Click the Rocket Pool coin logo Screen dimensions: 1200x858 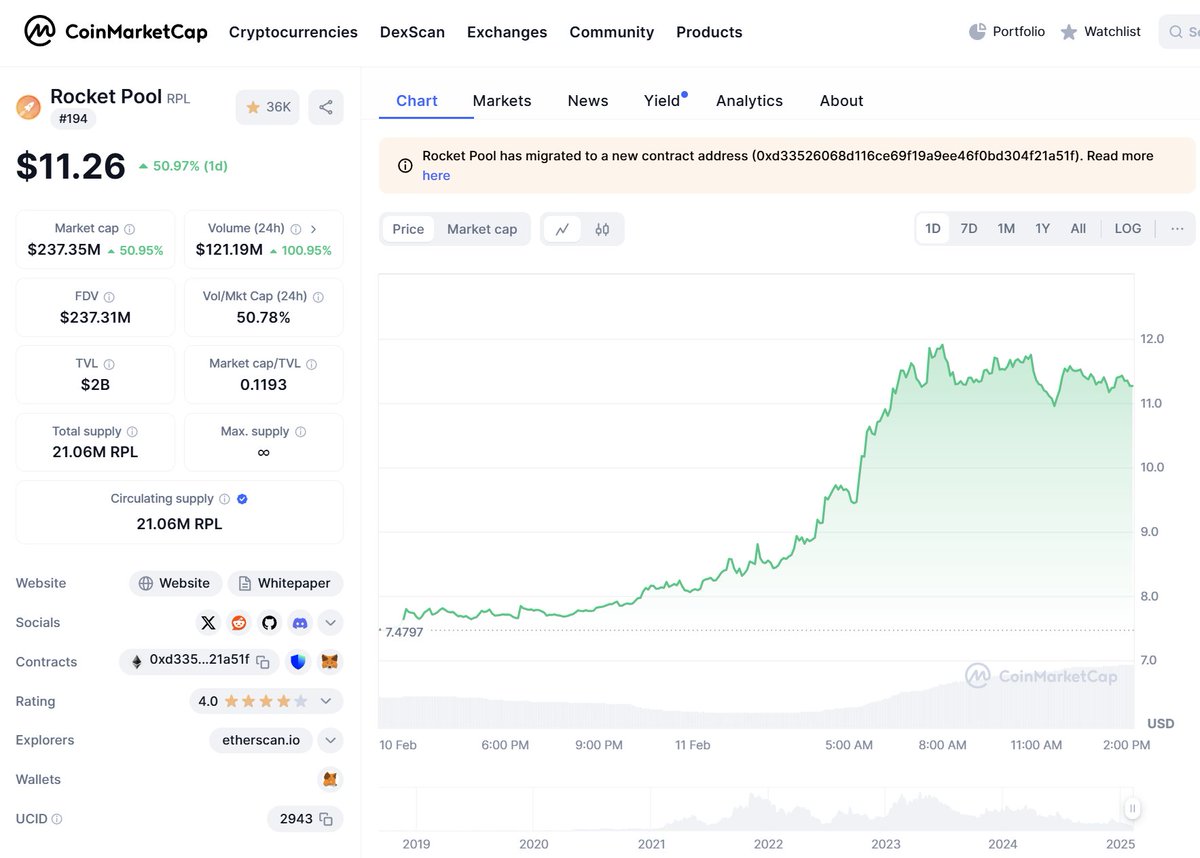coord(28,107)
